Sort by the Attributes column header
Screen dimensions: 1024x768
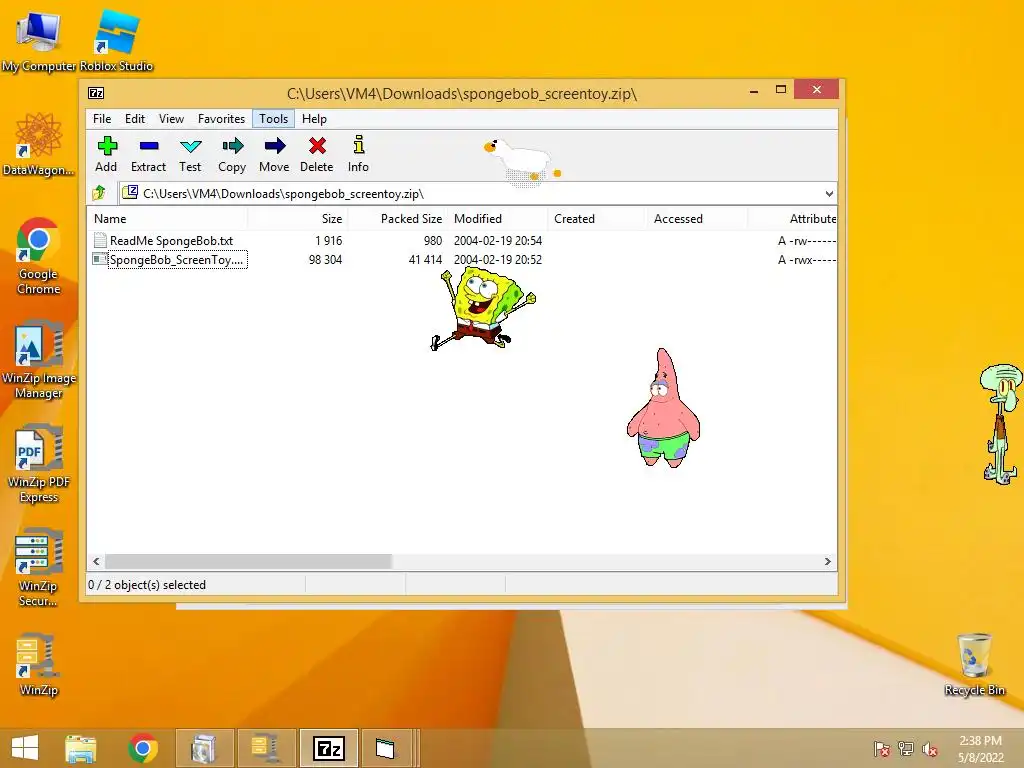pos(792,219)
